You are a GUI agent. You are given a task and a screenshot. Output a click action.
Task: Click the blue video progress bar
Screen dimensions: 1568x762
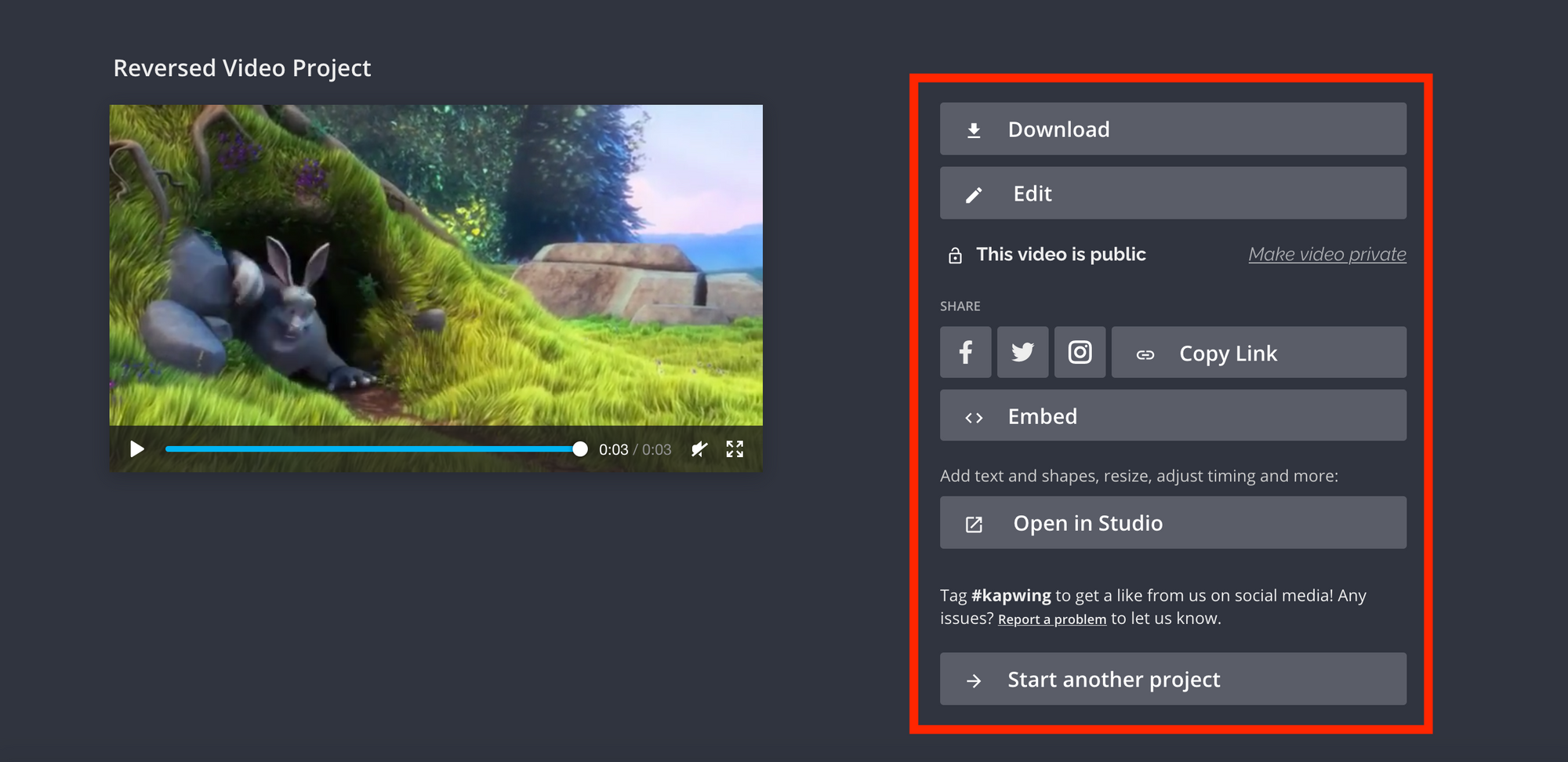click(368, 449)
